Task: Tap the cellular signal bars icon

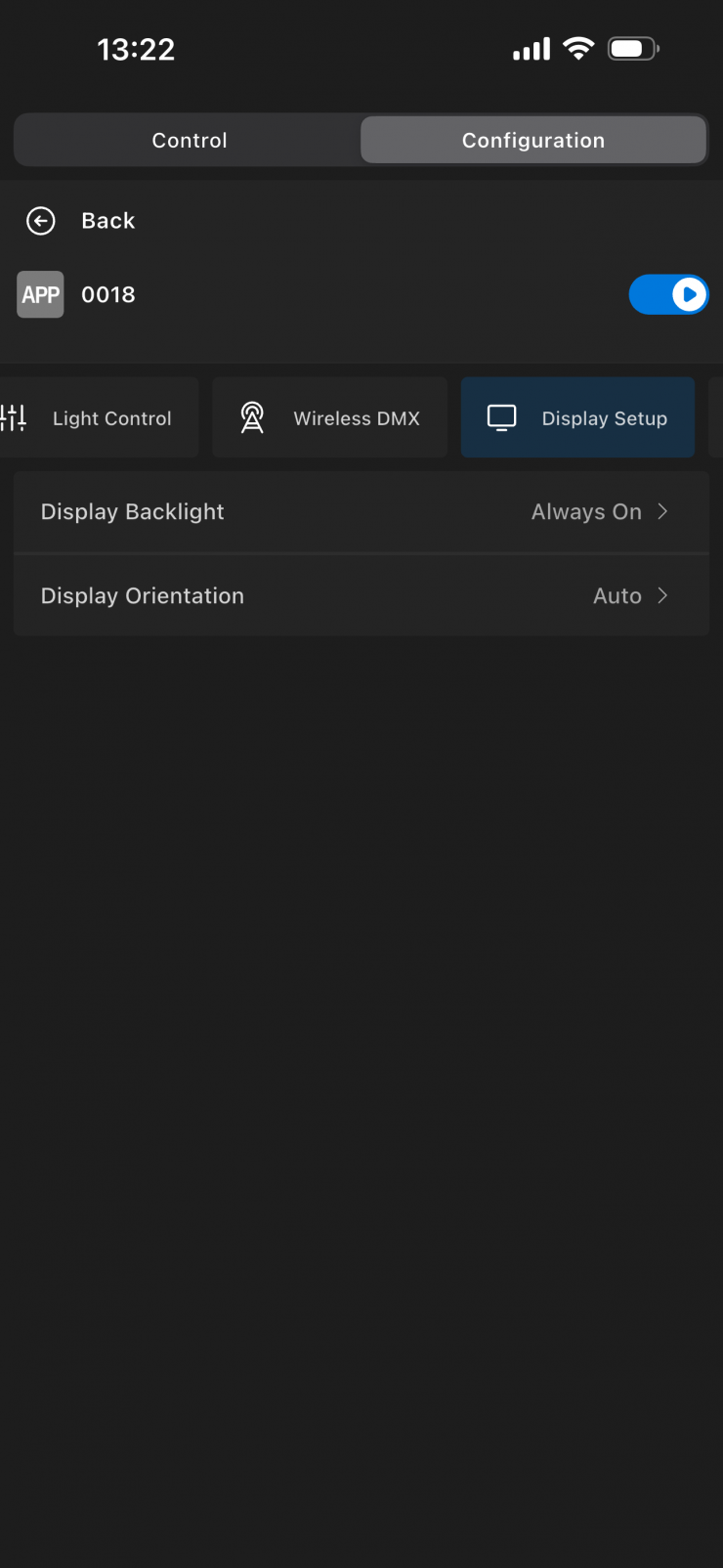Action: pyautogui.click(x=532, y=49)
